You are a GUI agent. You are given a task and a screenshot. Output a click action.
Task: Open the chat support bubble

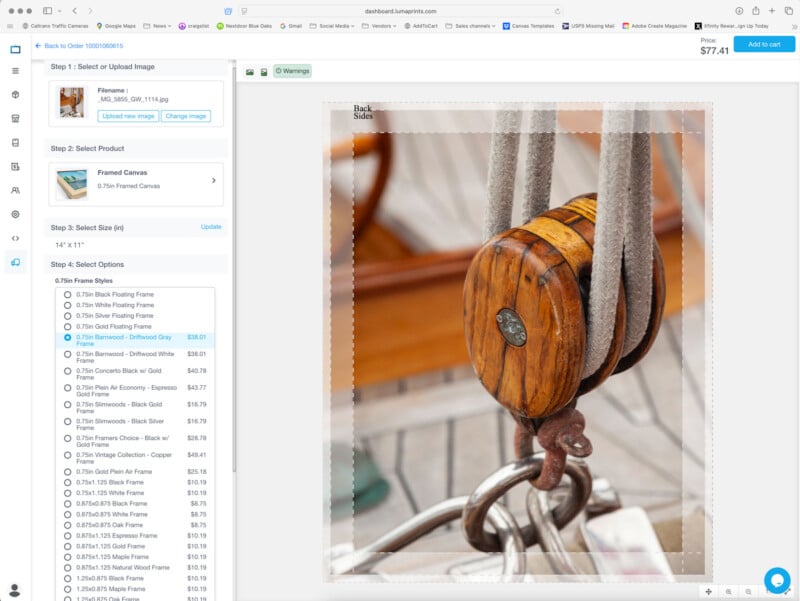(777, 580)
